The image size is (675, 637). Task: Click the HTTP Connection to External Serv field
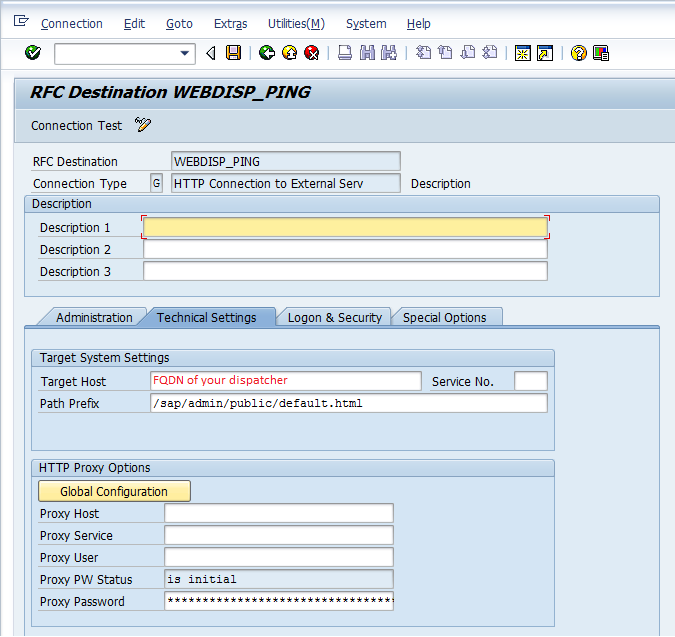tap(285, 183)
